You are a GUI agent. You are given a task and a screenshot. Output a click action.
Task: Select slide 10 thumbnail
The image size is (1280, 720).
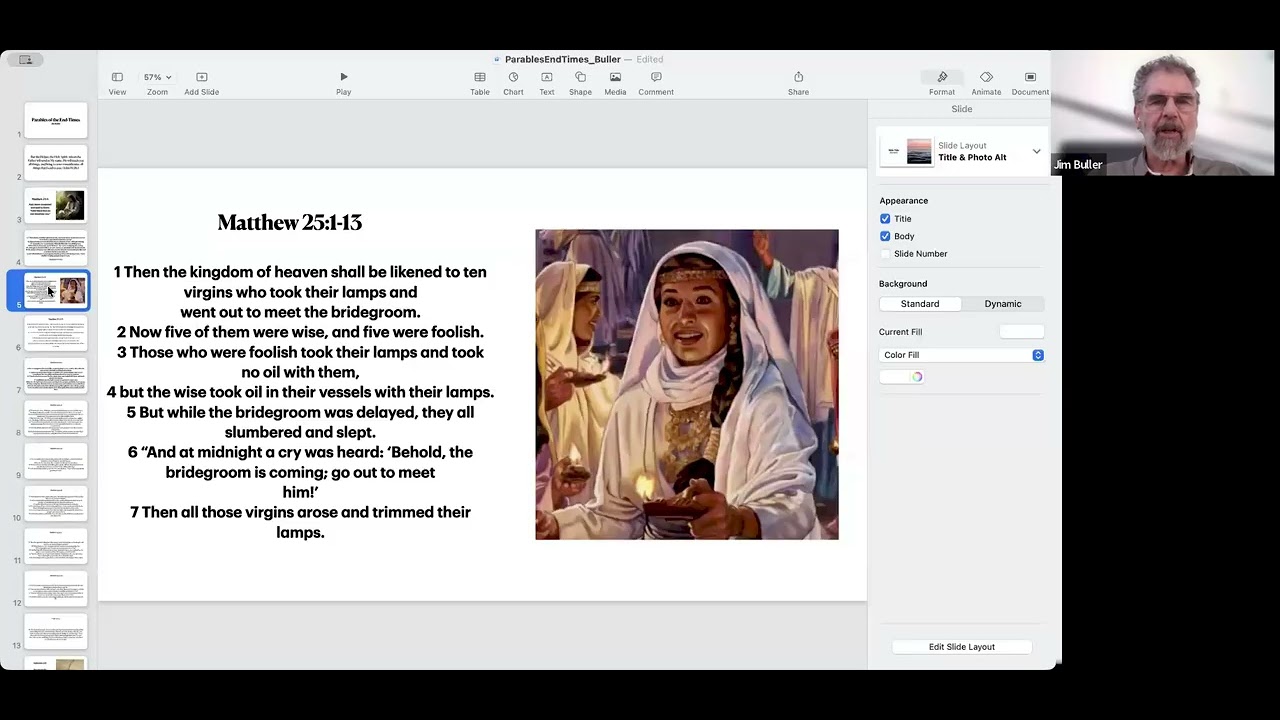56,504
